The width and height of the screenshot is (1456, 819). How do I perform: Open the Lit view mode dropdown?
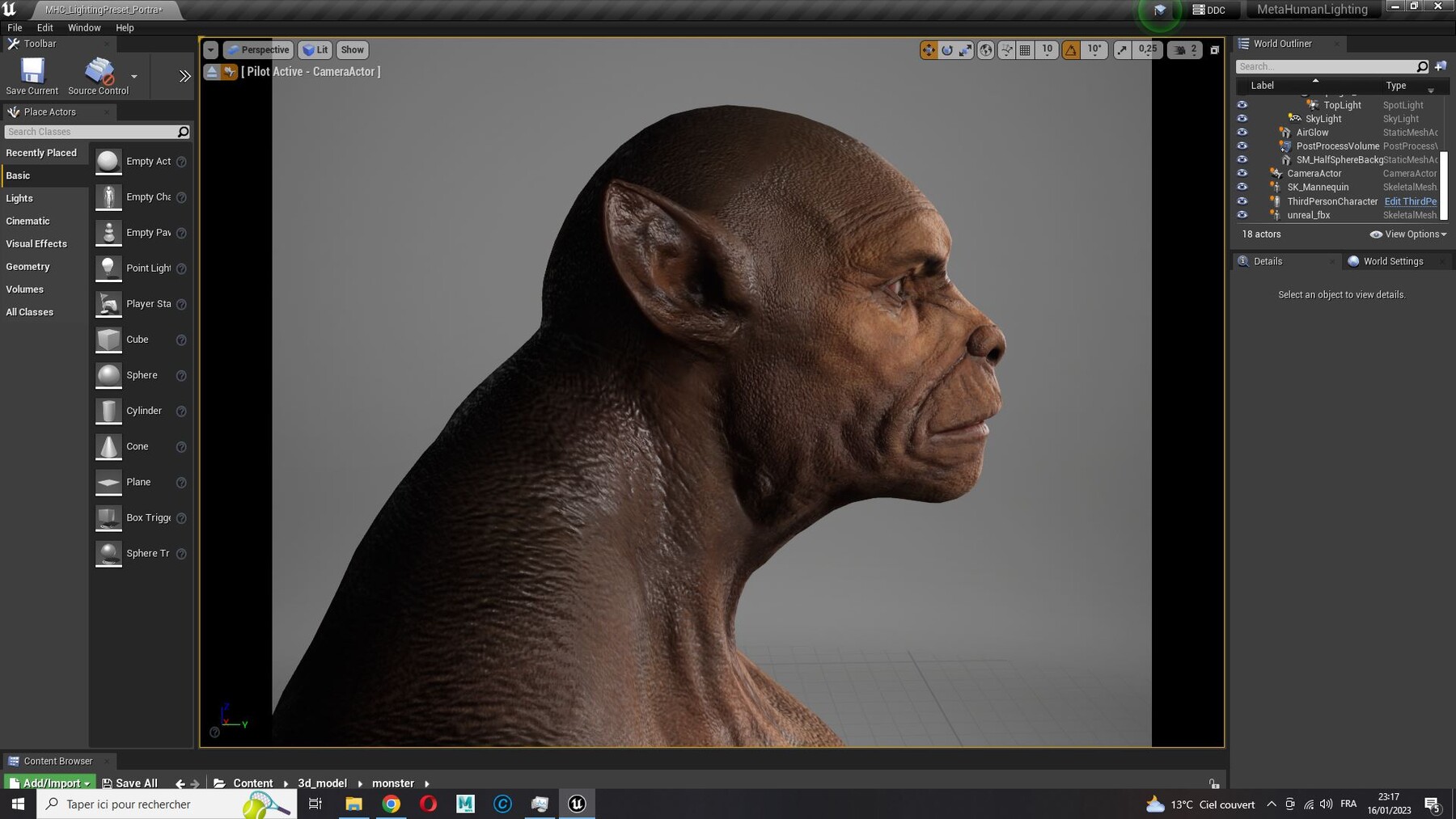pyautogui.click(x=315, y=49)
